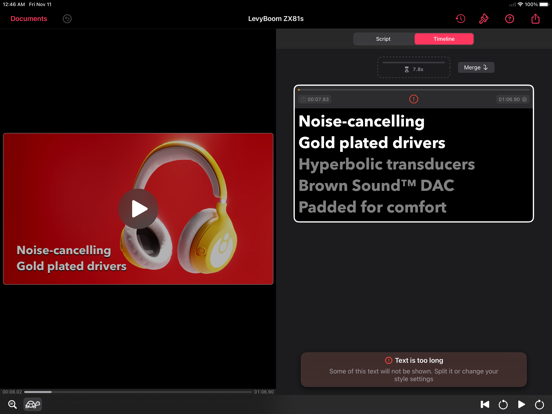The height and width of the screenshot is (414, 552).
Task: Tap the share export icon
Action: [x=535, y=18]
